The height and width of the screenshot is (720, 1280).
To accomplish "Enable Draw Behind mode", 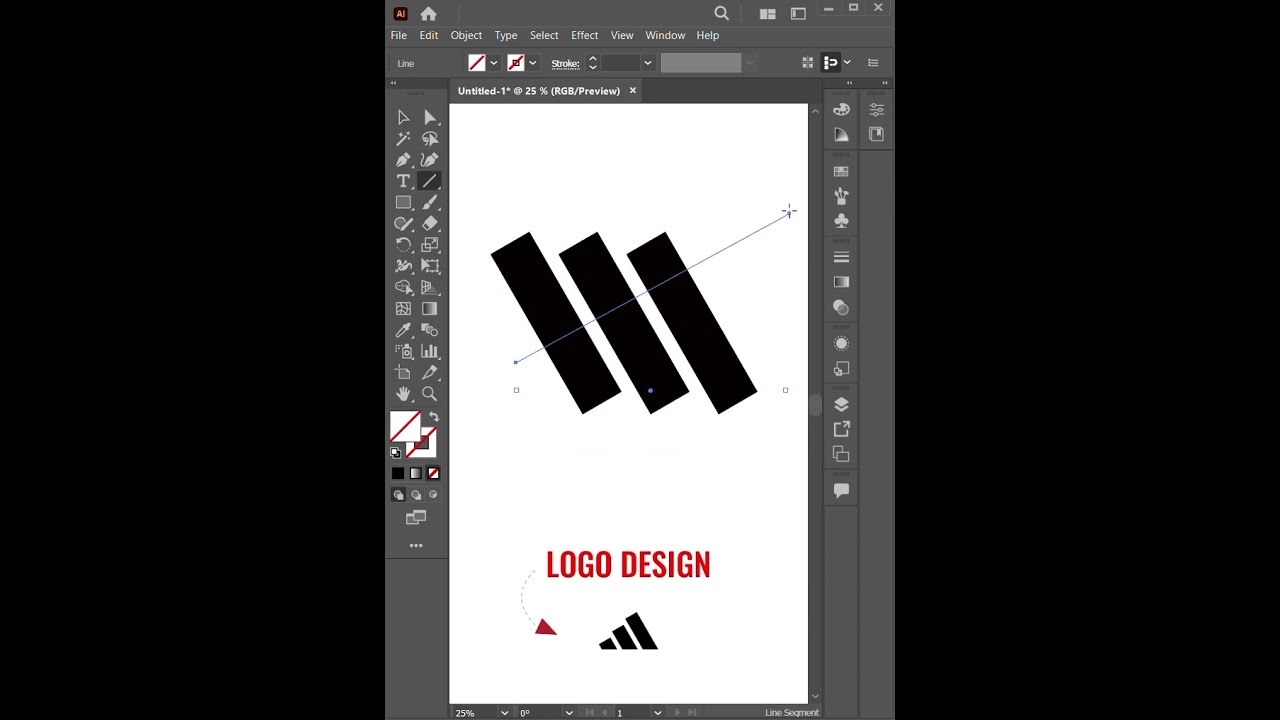I will (416, 495).
